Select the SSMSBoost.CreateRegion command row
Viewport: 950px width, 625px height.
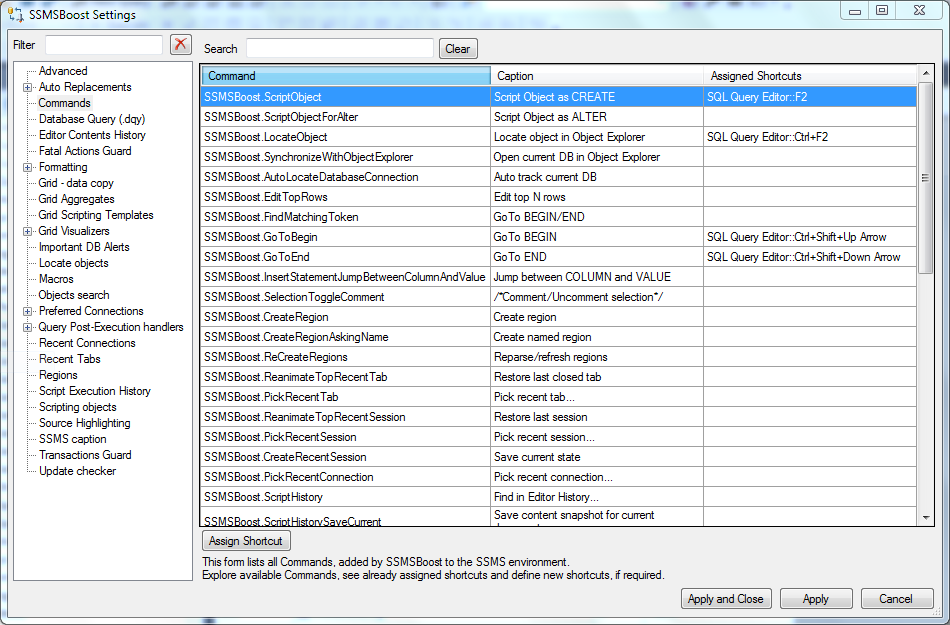coord(559,317)
